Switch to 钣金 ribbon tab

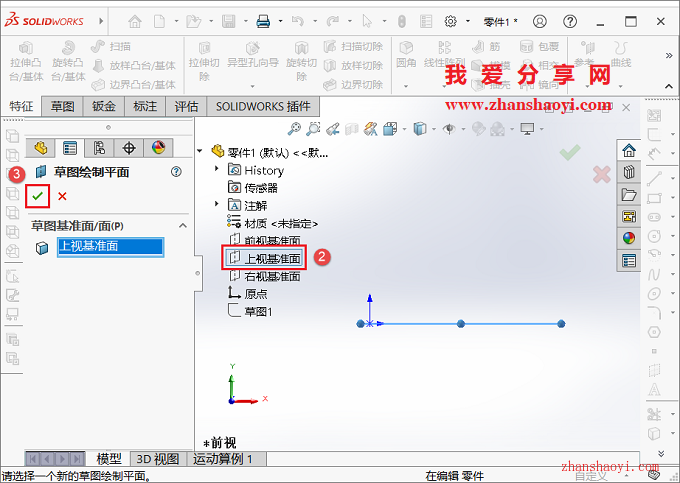click(104, 106)
